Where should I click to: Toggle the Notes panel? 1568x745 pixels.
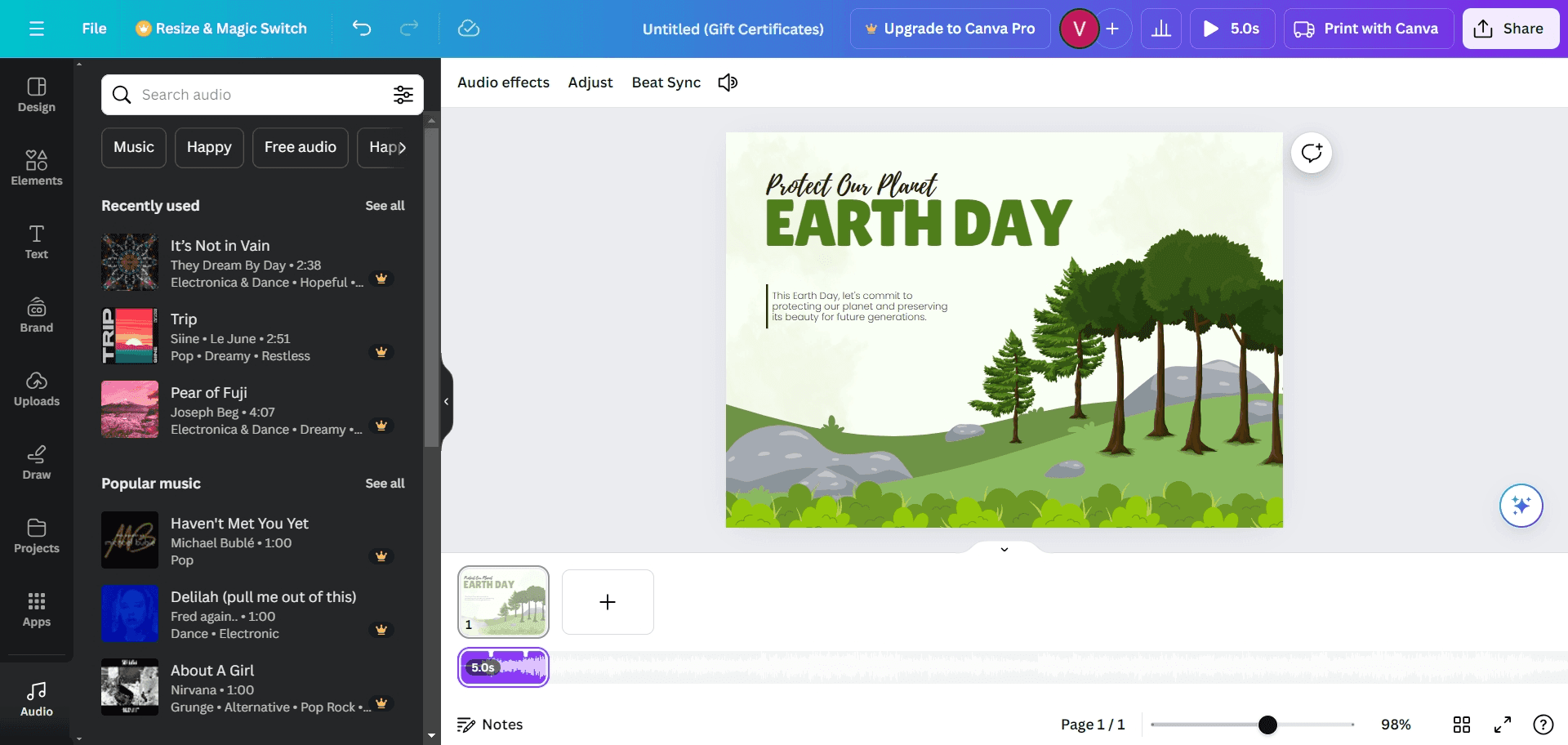[490, 725]
